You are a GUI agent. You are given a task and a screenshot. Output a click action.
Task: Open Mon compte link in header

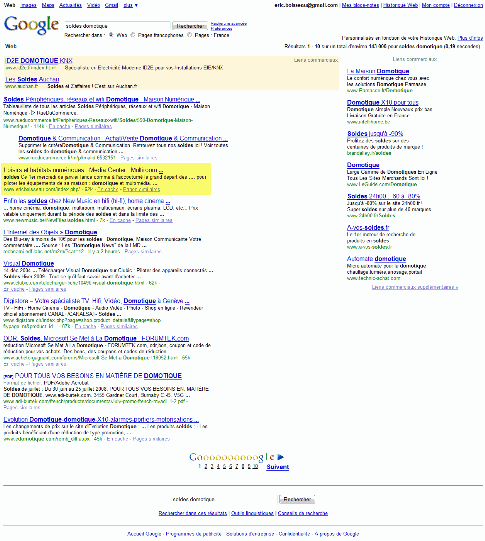pyautogui.click(x=436, y=5)
